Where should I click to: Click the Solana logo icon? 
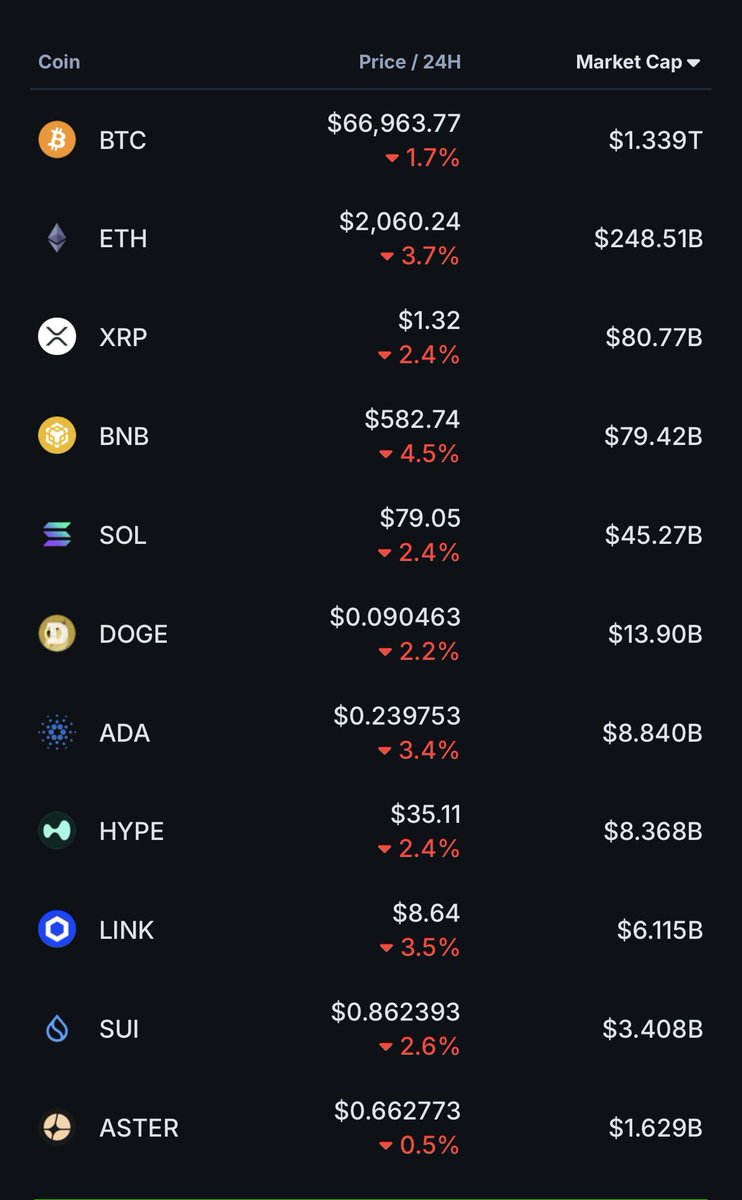point(57,535)
